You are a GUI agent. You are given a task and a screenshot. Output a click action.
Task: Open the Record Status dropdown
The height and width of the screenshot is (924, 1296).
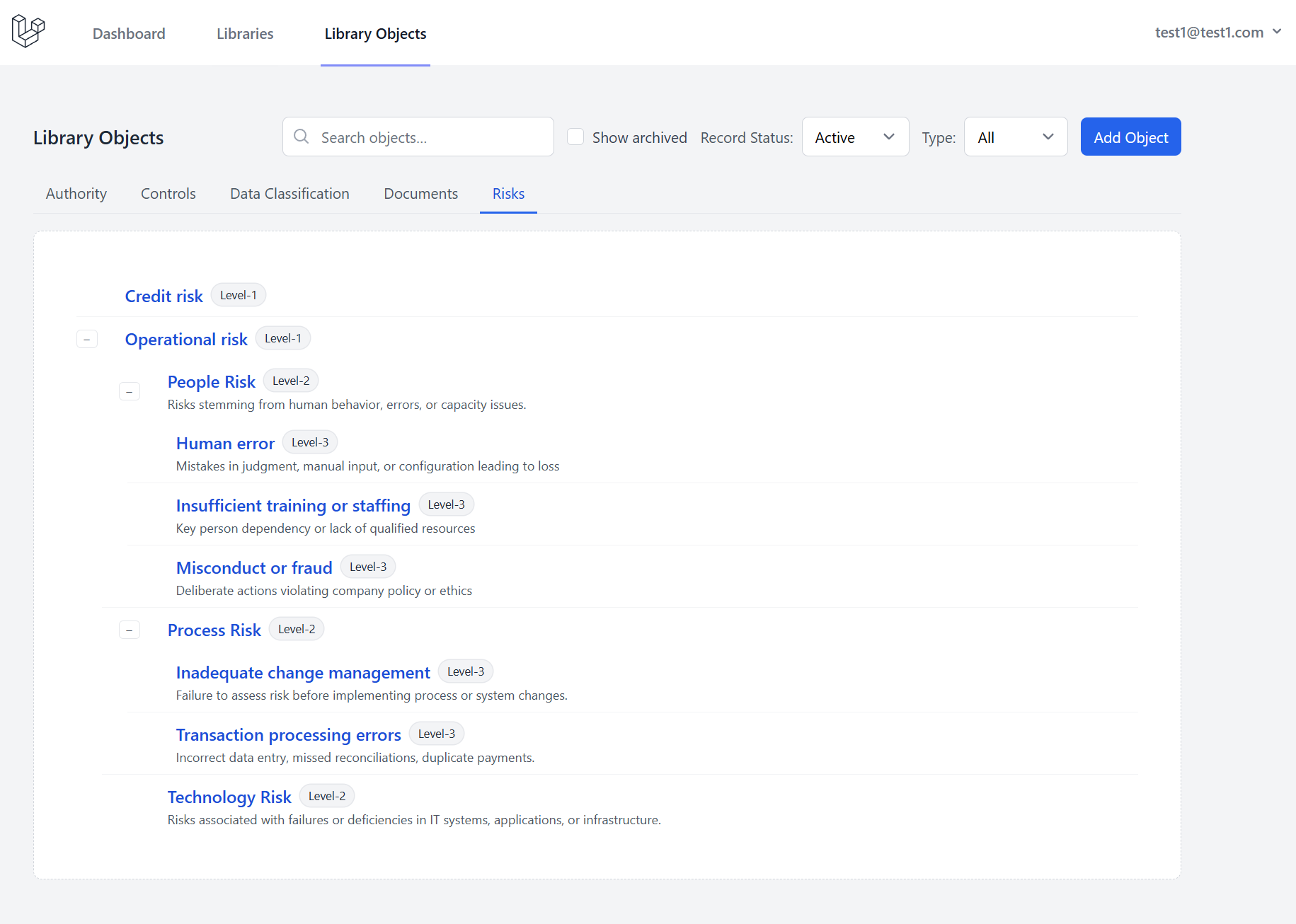point(854,137)
